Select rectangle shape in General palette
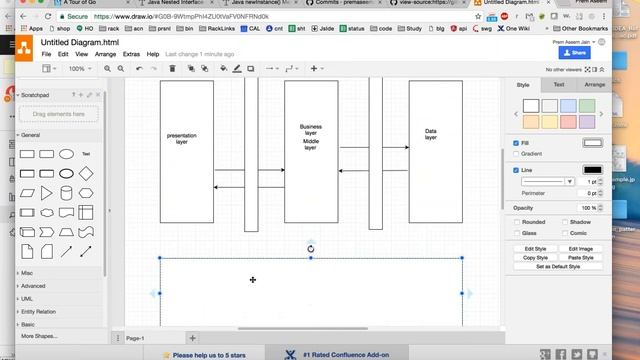Viewport: 640px width, 360px height. click(27, 154)
